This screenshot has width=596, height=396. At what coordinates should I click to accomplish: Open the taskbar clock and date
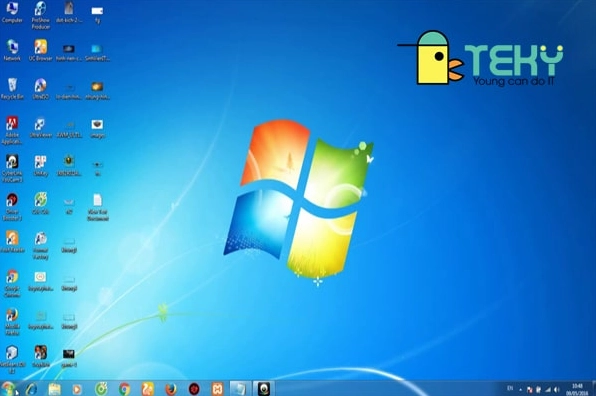[x=577, y=390]
